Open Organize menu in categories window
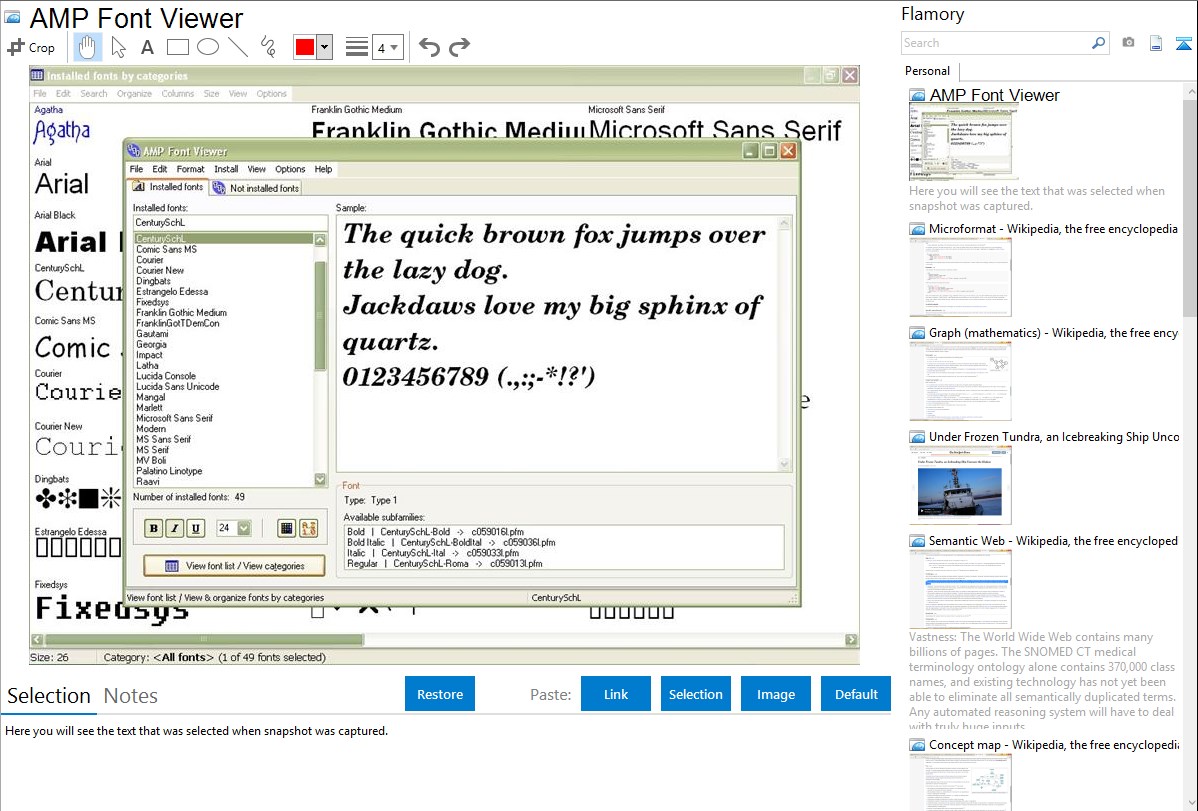This screenshot has width=1198, height=811. pyautogui.click(x=134, y=93)
